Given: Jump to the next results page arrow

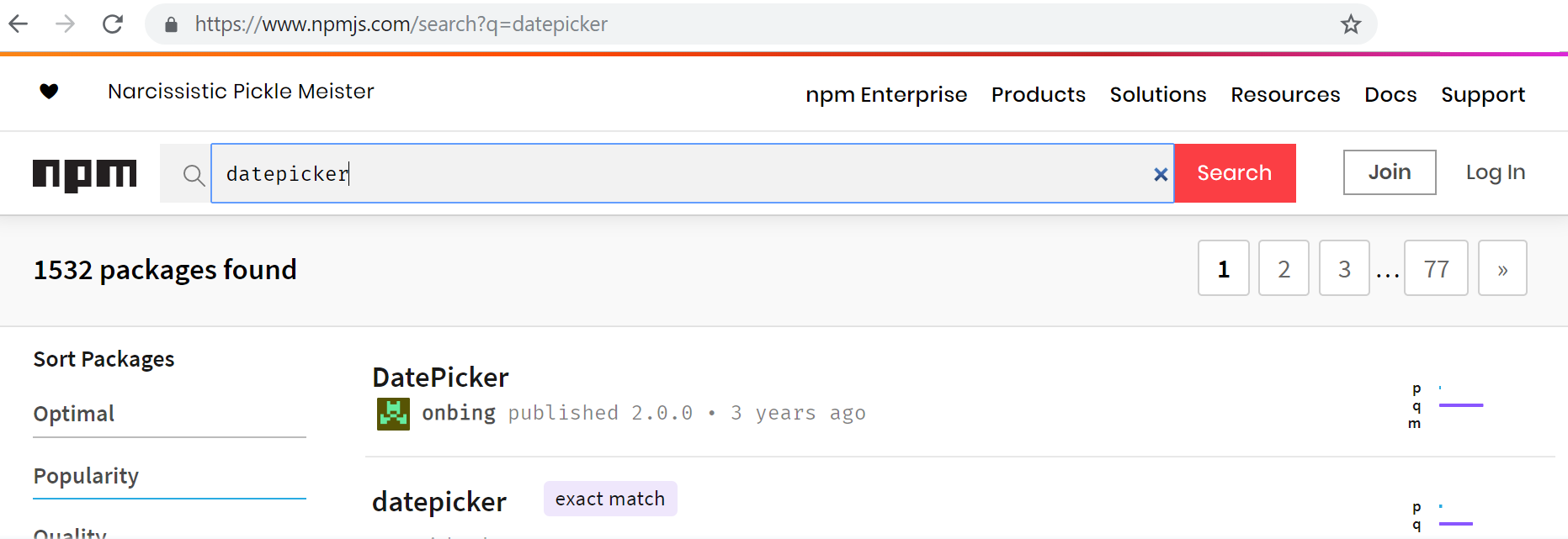Looking at the screenshot, I should coord(1502,269).
